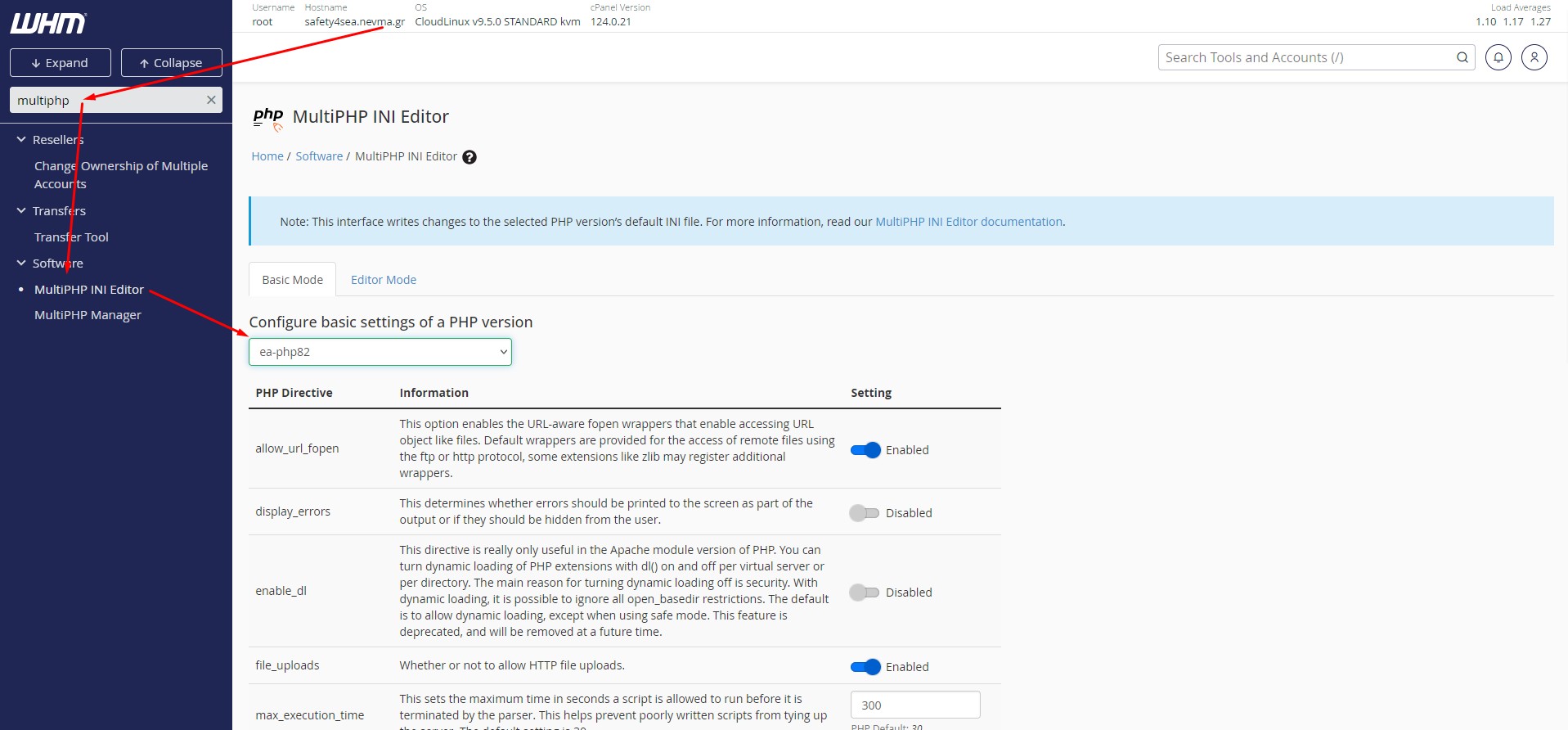The width and height of the screenshot is (1568, 730).
Task: Enable the enable_dl toggle
Action: tap(864, 593)
